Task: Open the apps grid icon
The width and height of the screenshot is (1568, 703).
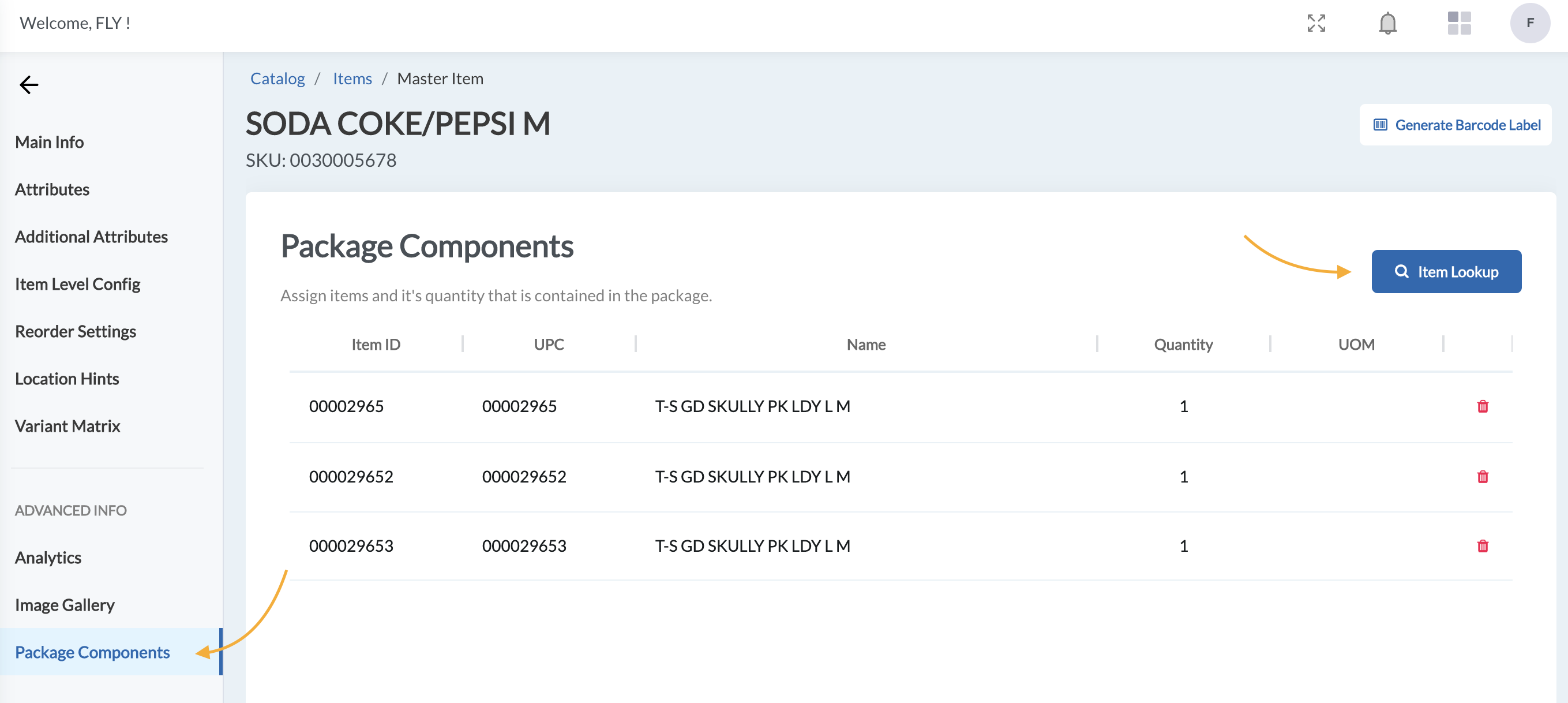Action: point(1458,23)
